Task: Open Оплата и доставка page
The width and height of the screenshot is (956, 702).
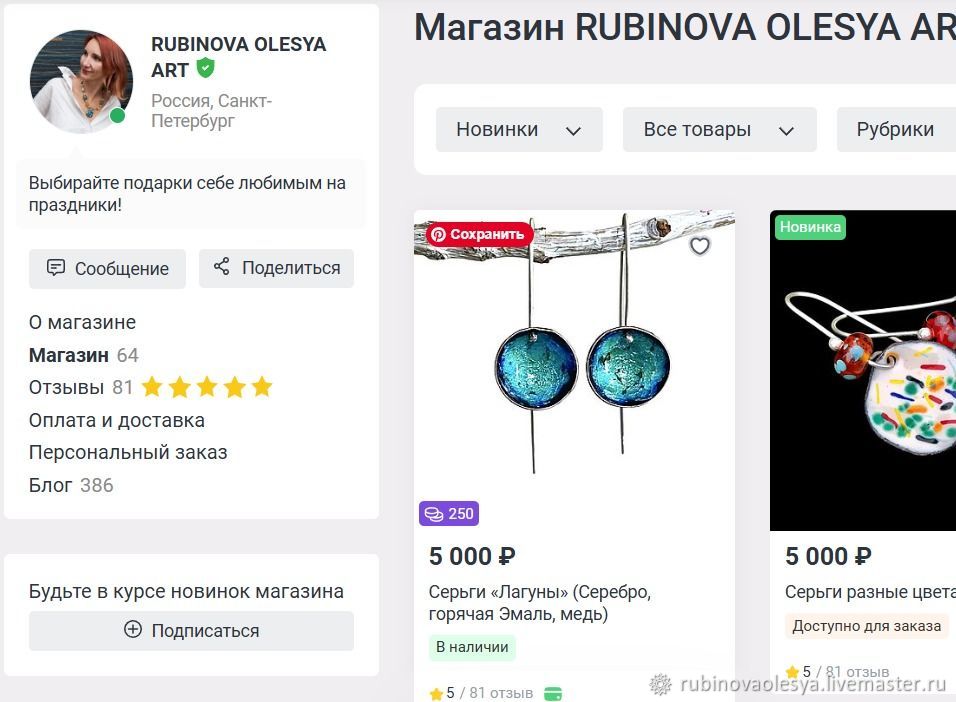Action: click(116, 420)
